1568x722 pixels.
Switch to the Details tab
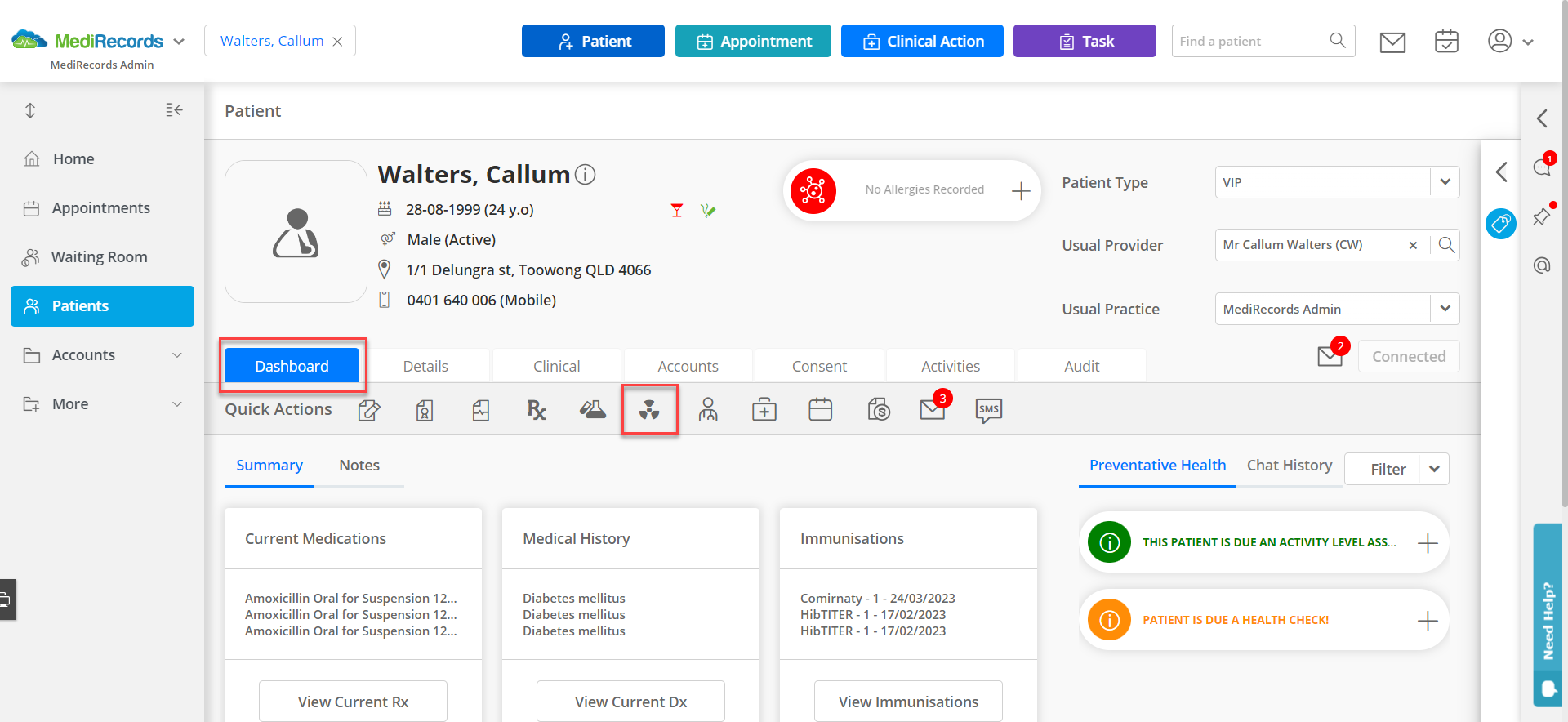coord(425,366)
